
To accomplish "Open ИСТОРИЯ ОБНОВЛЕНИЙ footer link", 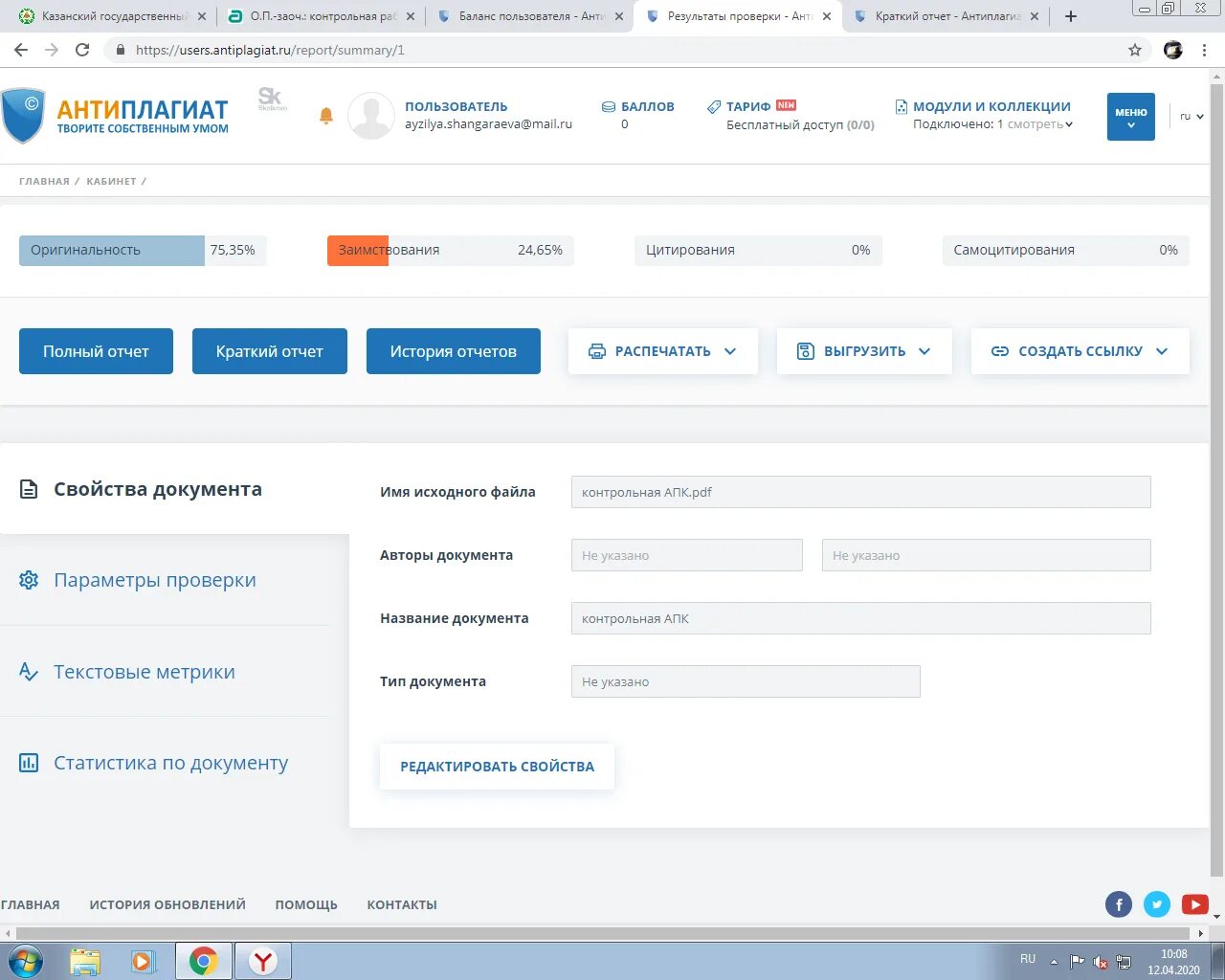I will [167, 904].
